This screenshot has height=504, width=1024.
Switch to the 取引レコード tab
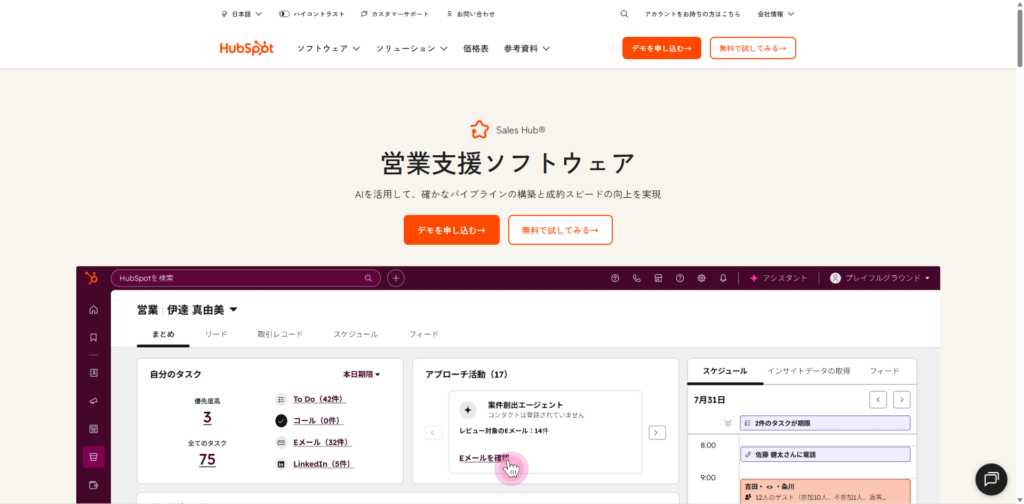coord(280,334)
